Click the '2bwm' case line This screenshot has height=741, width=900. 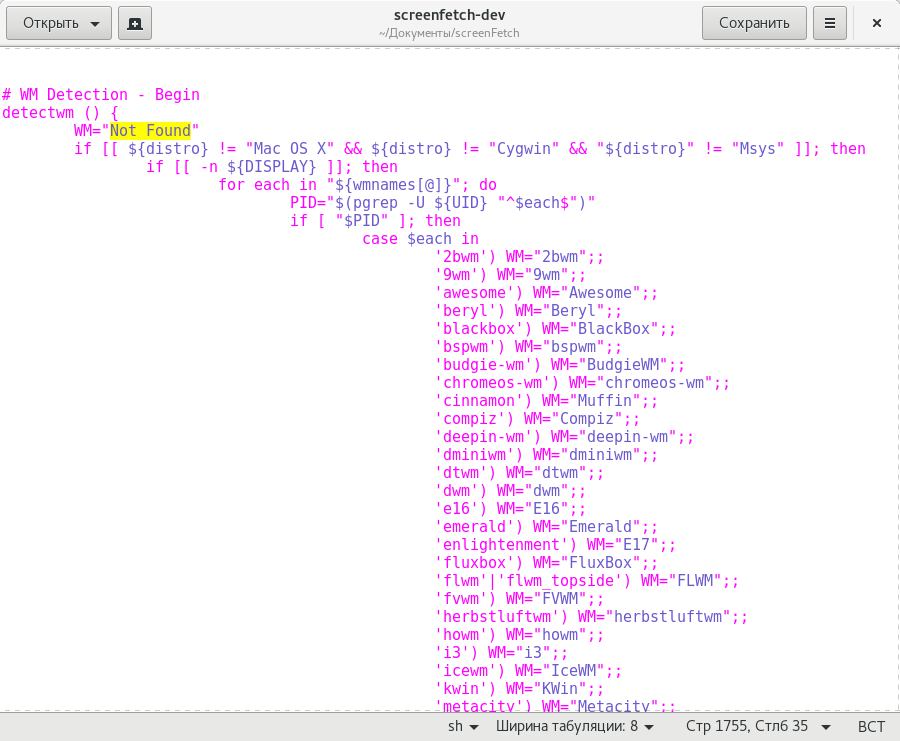click(519, 257)
